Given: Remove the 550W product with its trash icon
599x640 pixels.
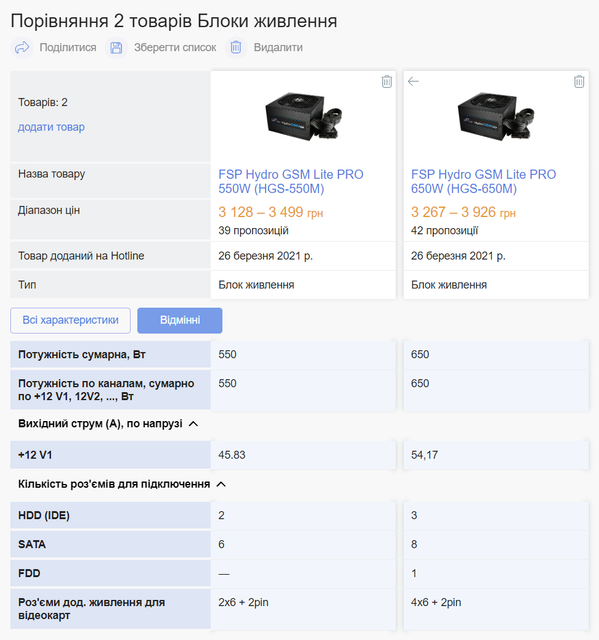Looking at the screenshot, I should click(386, 82).
